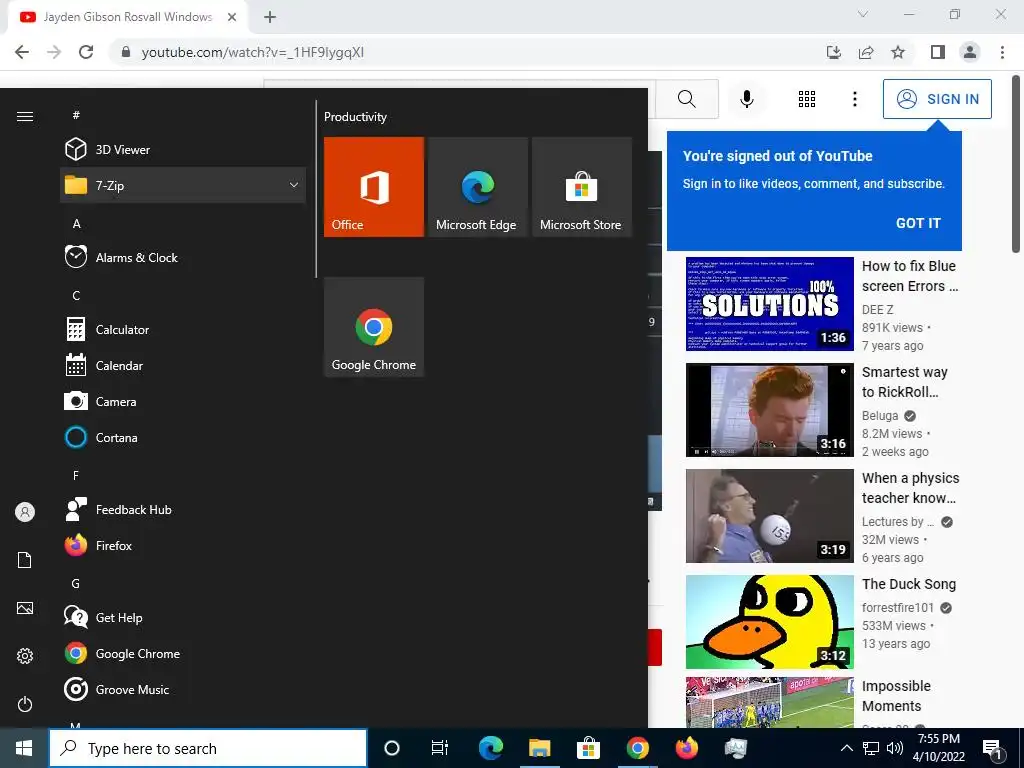Select the G letter header in app list
Screen dimensions: 1024x768
(76, 583)
